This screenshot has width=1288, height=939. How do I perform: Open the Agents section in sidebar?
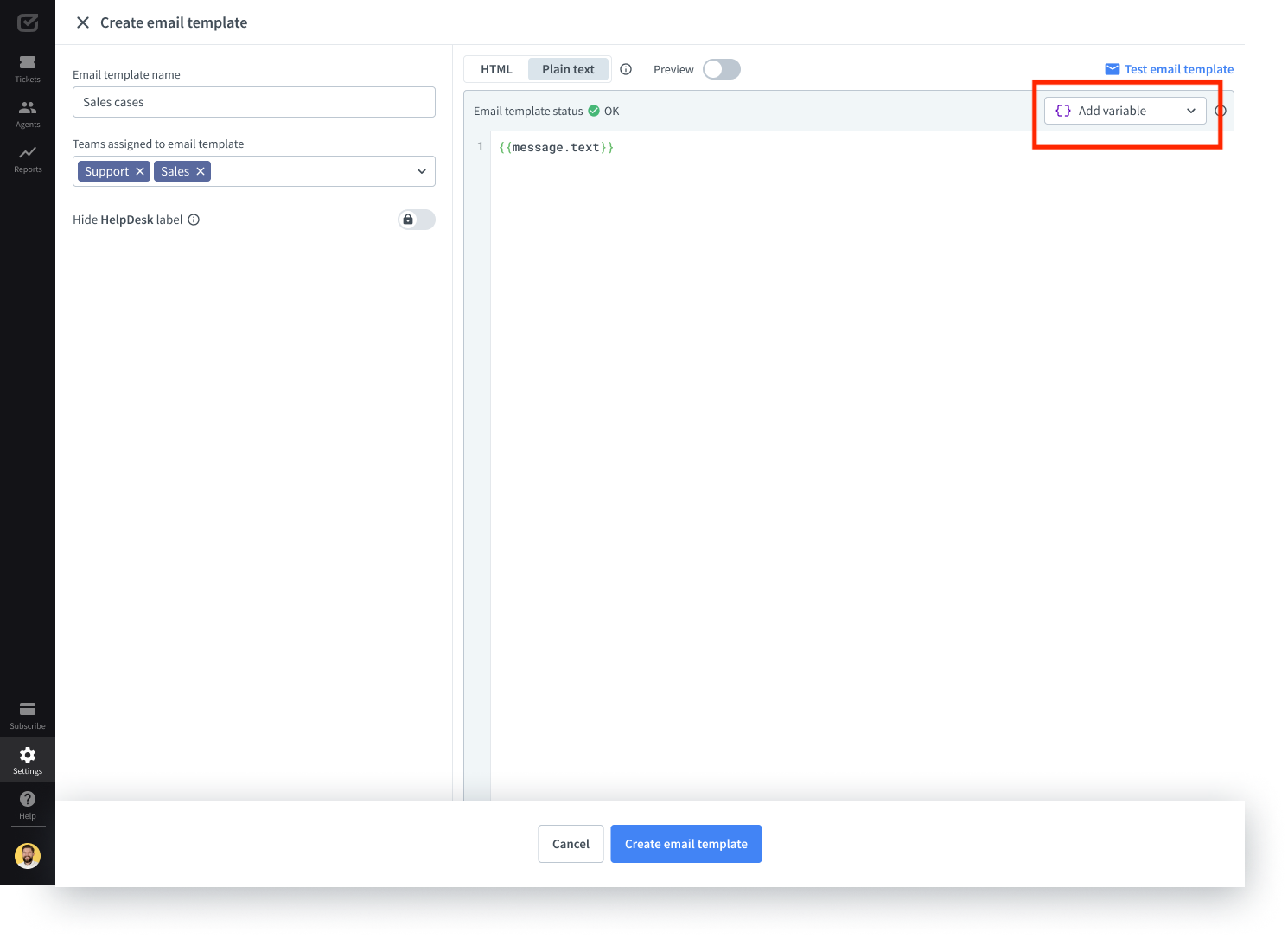pyautogui.click(x=28, y=113)
